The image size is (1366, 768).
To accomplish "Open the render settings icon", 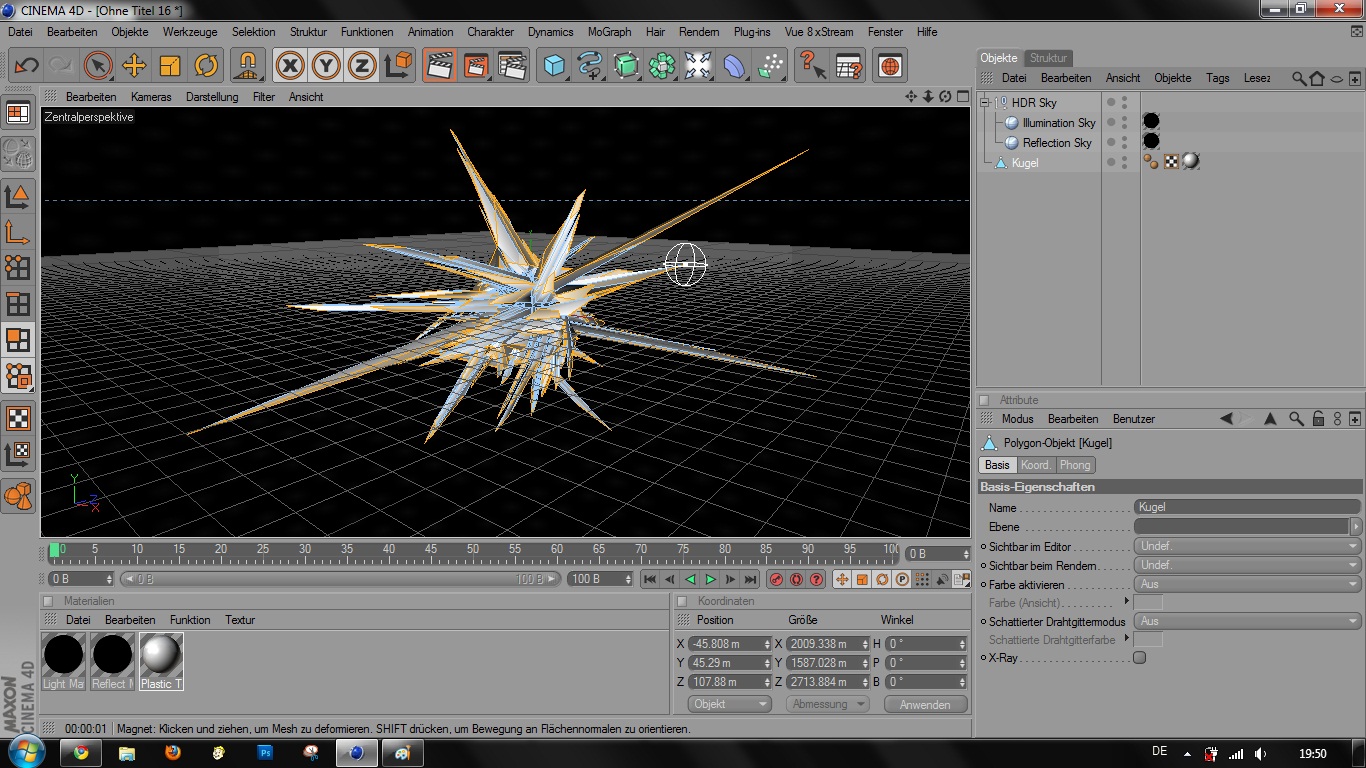I will coord(512,66).
